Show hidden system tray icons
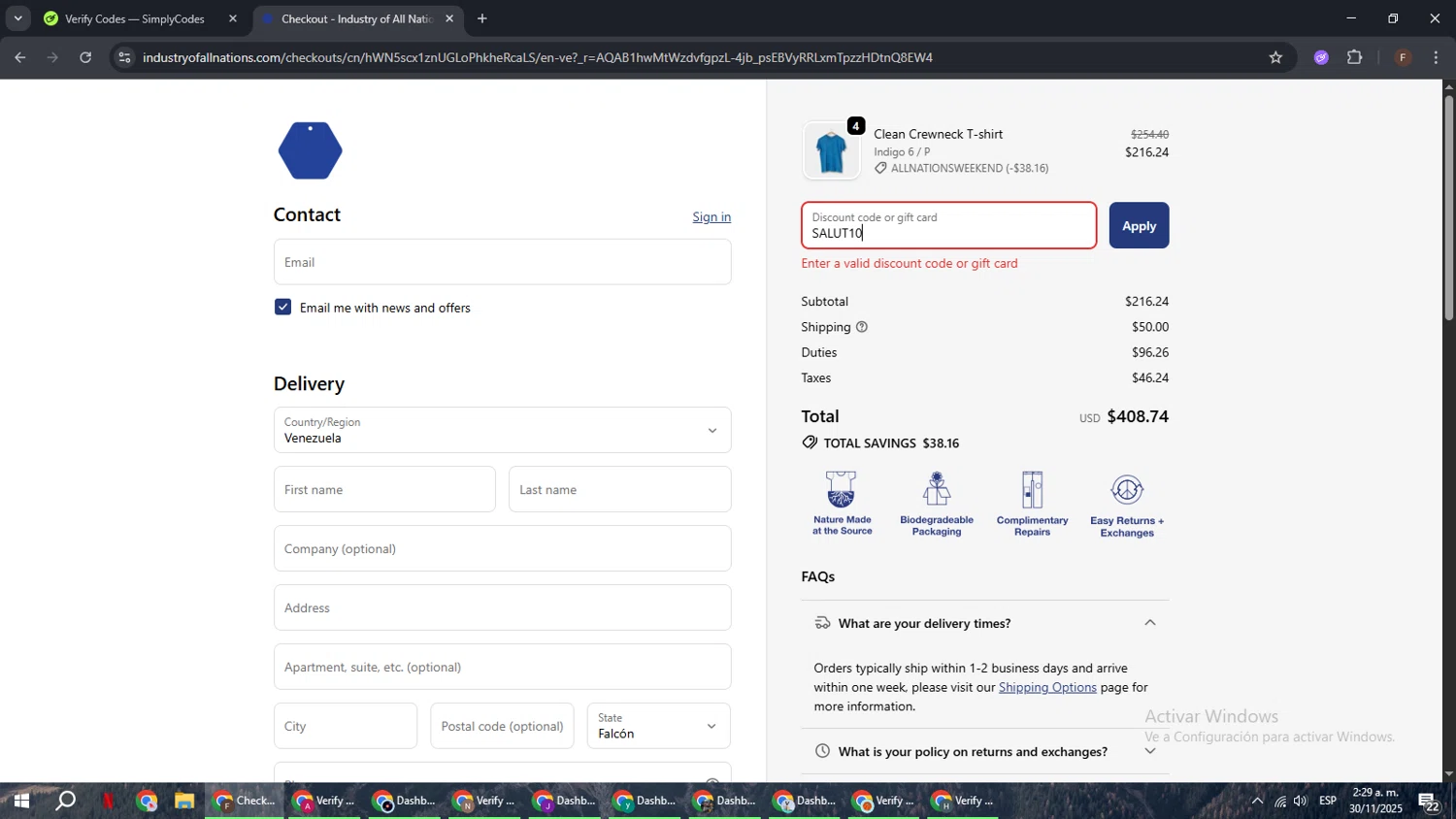The image size is (1456, 819). [x=1257, y=802]
